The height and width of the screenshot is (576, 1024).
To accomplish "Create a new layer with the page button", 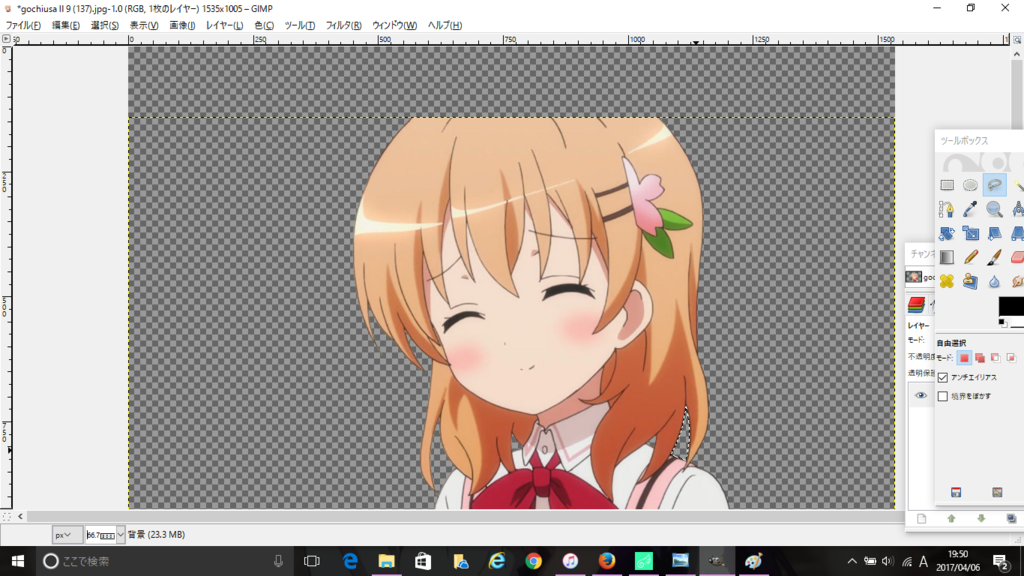I will [921, 517].
